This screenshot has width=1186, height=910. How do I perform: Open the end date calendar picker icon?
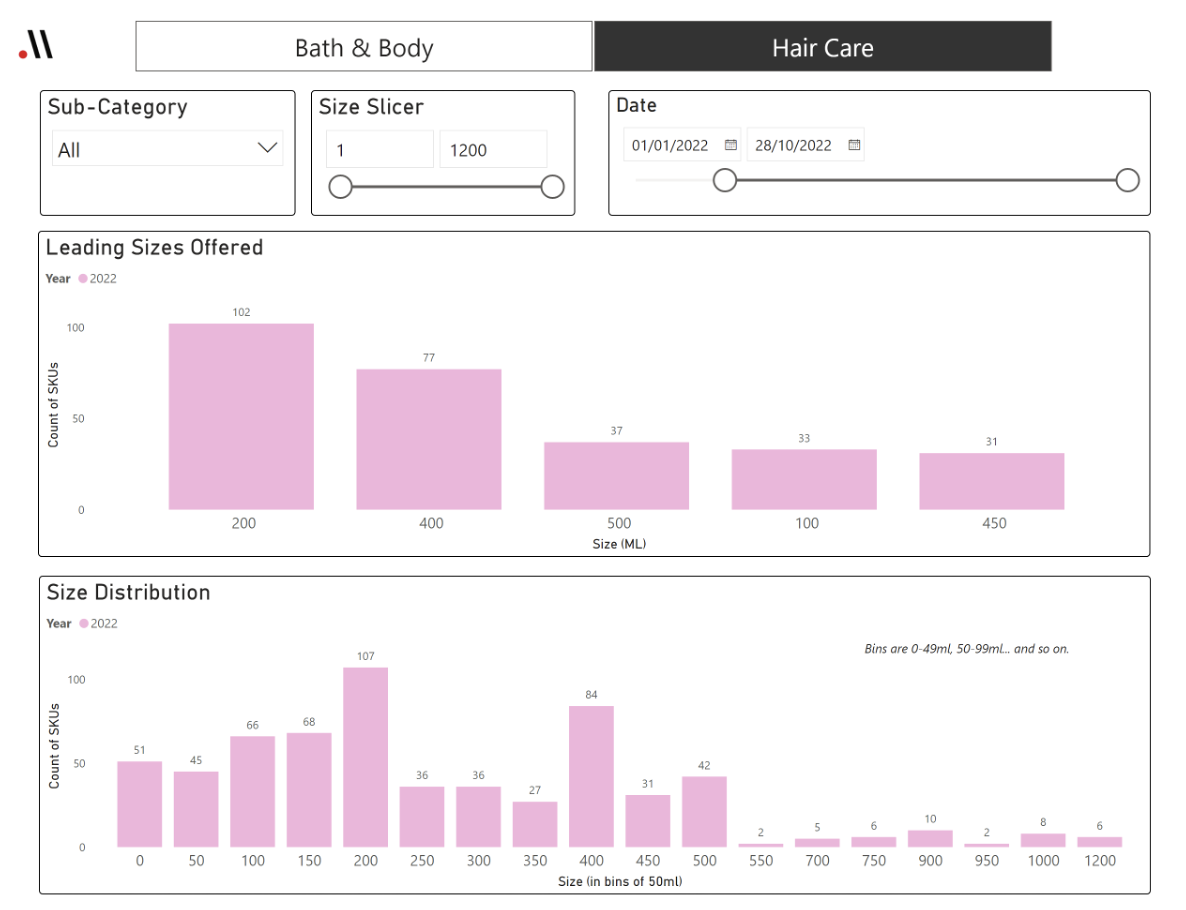tap(854, 145)
